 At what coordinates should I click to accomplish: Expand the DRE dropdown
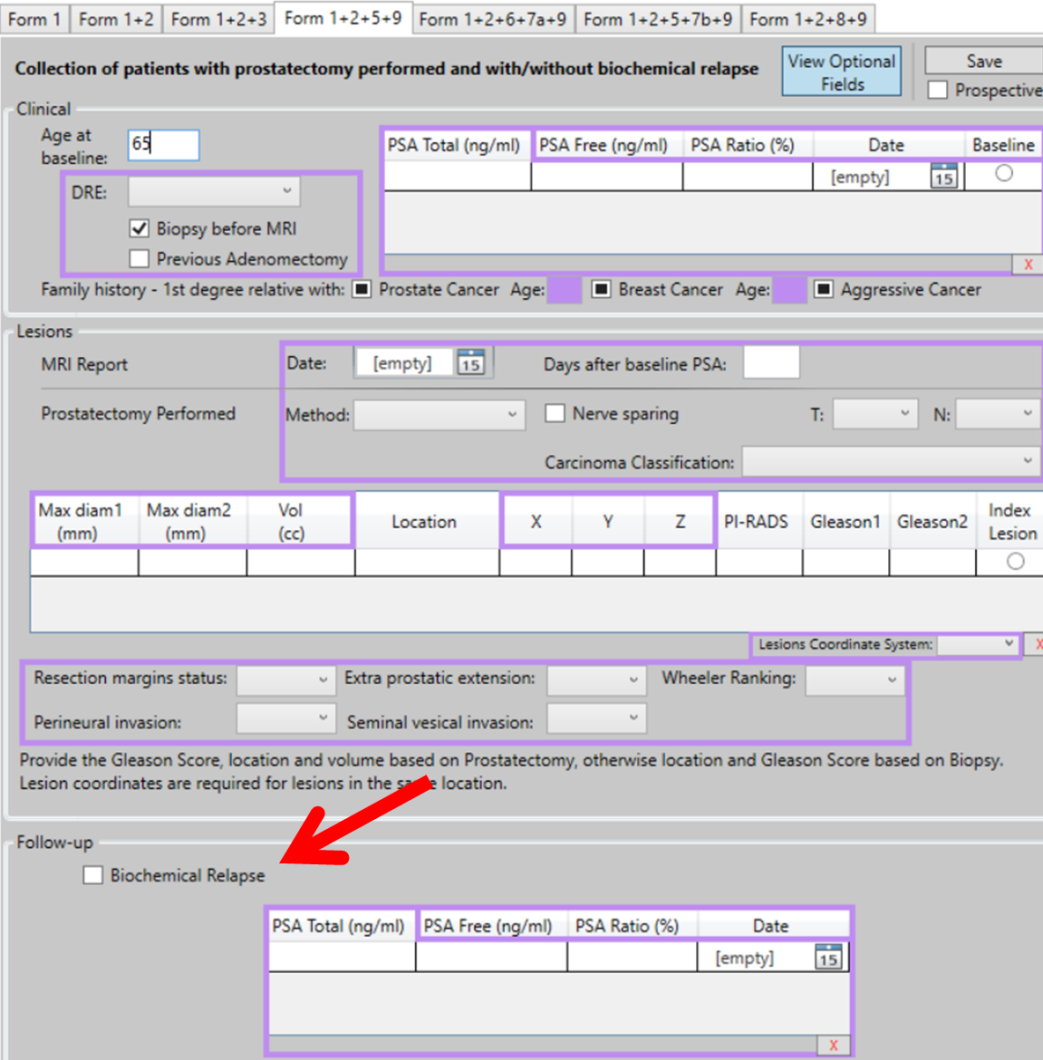pos(214,191)
